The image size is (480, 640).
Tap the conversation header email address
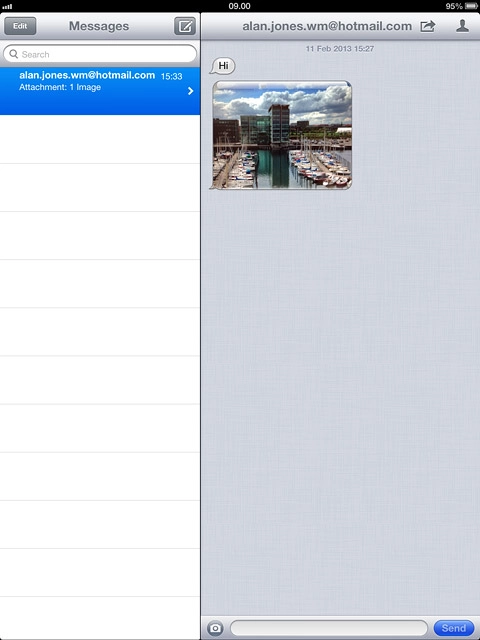coord(327,26)
